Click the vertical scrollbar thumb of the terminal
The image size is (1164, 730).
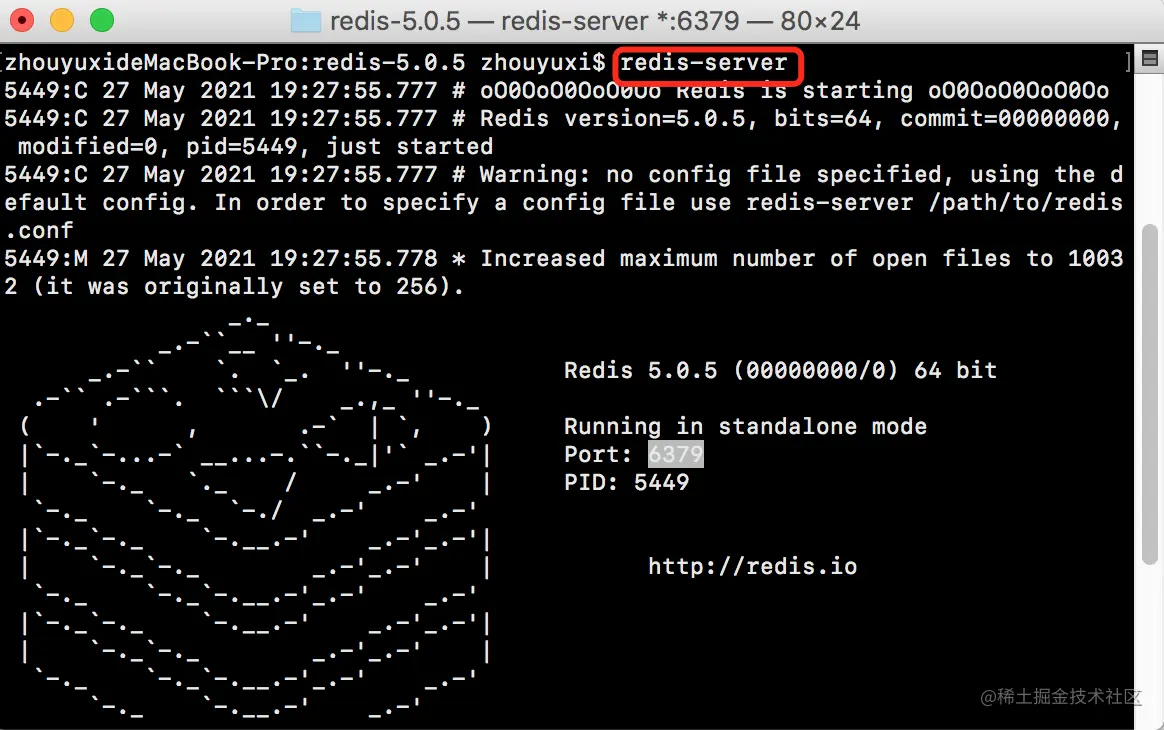click(x=1150, y=394)
